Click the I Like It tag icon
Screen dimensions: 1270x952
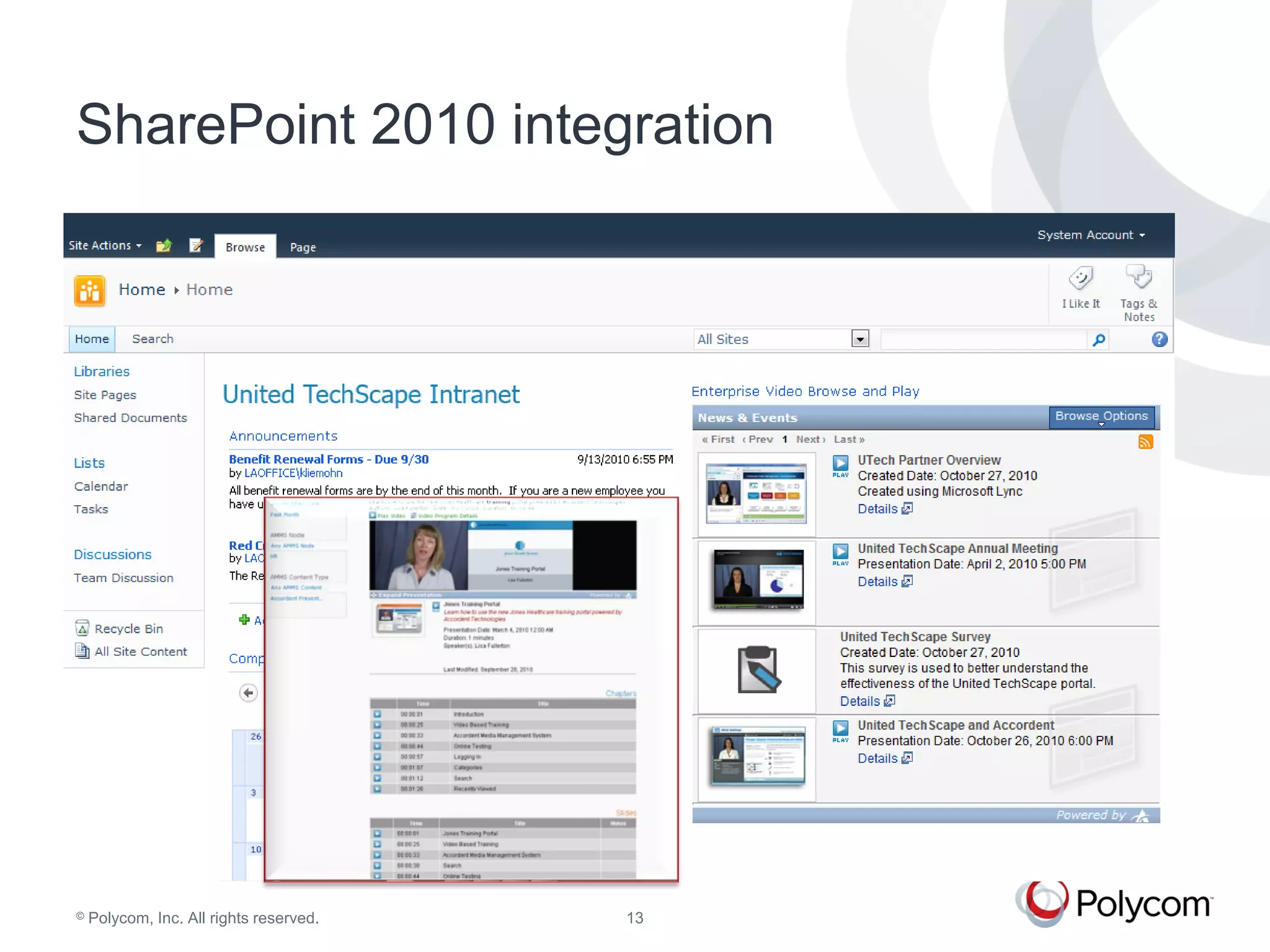[1080, 278]
